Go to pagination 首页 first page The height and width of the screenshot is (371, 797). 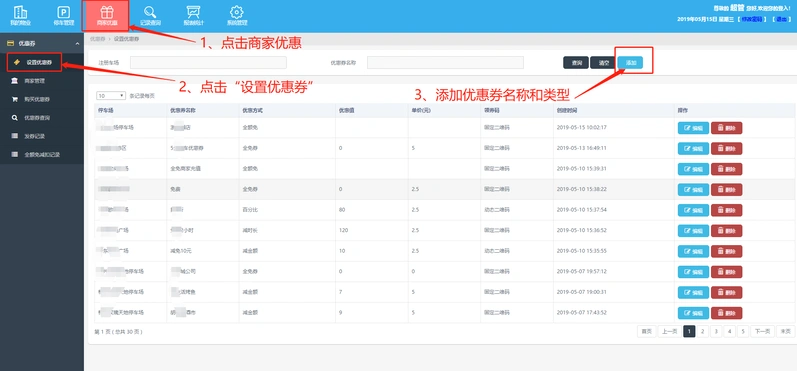647,331
